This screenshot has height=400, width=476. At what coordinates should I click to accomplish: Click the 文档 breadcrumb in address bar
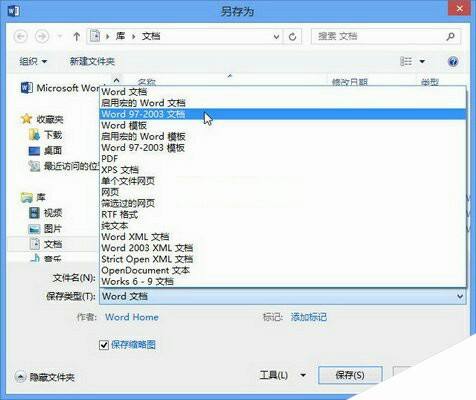[x=151, y=36]
